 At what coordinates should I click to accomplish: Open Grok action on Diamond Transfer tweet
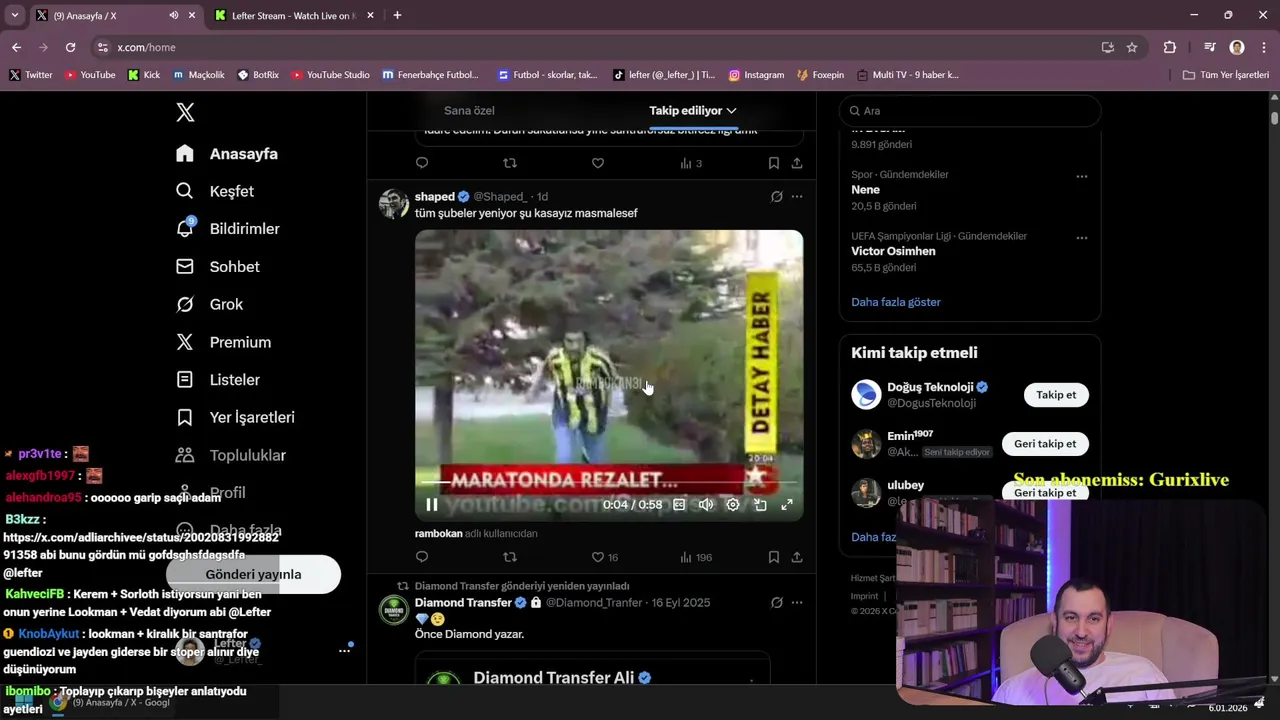click(x=776, y=603)
